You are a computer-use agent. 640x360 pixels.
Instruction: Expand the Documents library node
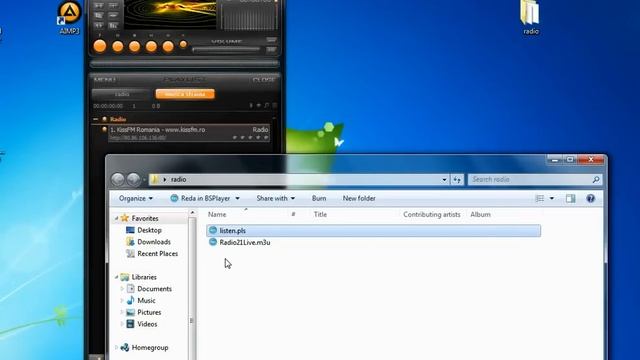(122, 289)
